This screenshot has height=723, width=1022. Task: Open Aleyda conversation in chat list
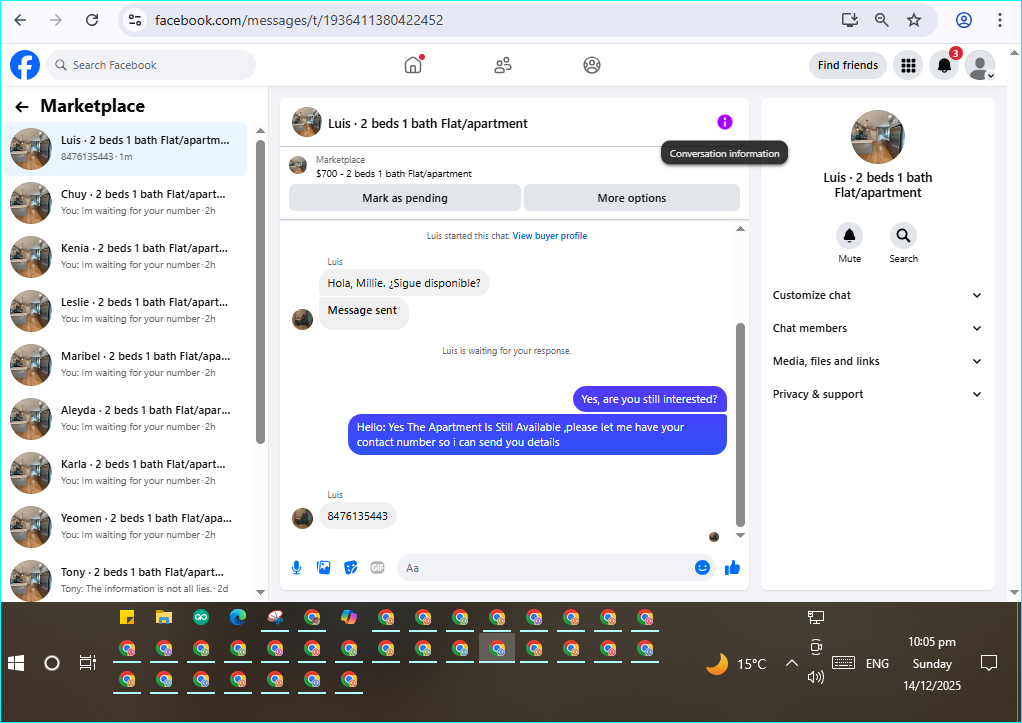coord(126,419)
